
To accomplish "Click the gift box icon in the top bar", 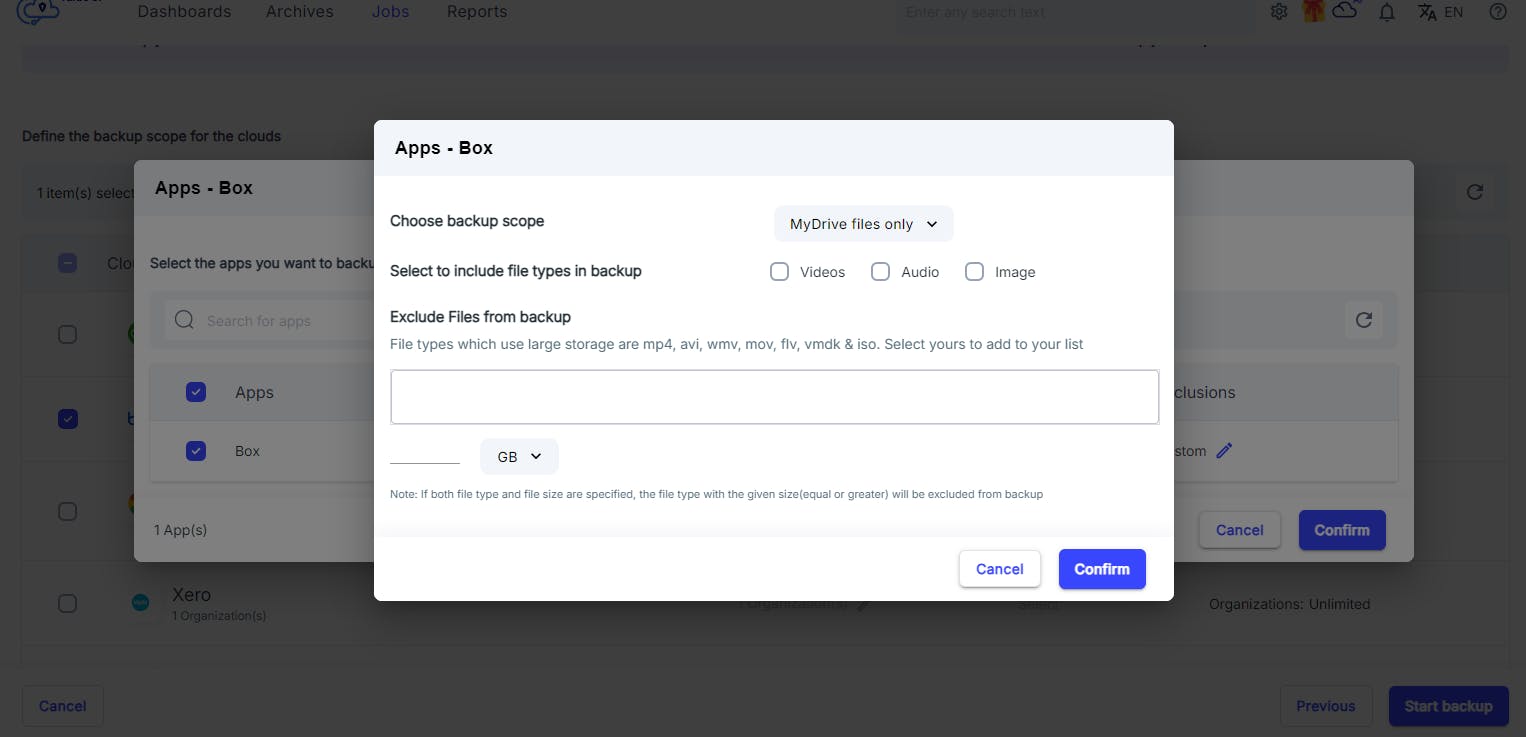I will [x=1313, y=12].
